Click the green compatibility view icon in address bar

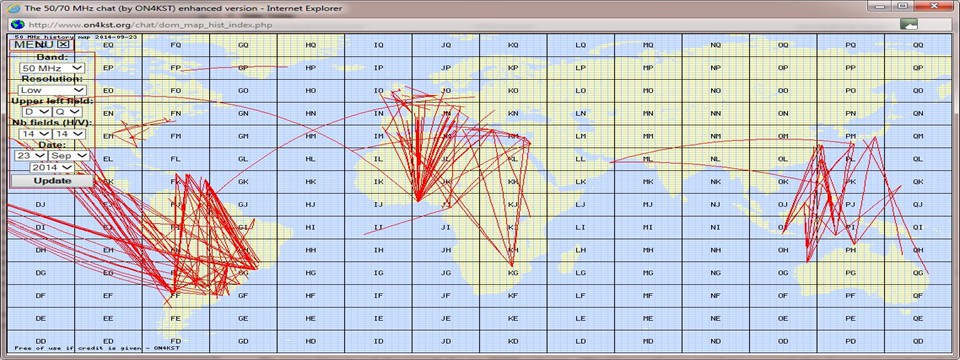[x=909, y=25]
